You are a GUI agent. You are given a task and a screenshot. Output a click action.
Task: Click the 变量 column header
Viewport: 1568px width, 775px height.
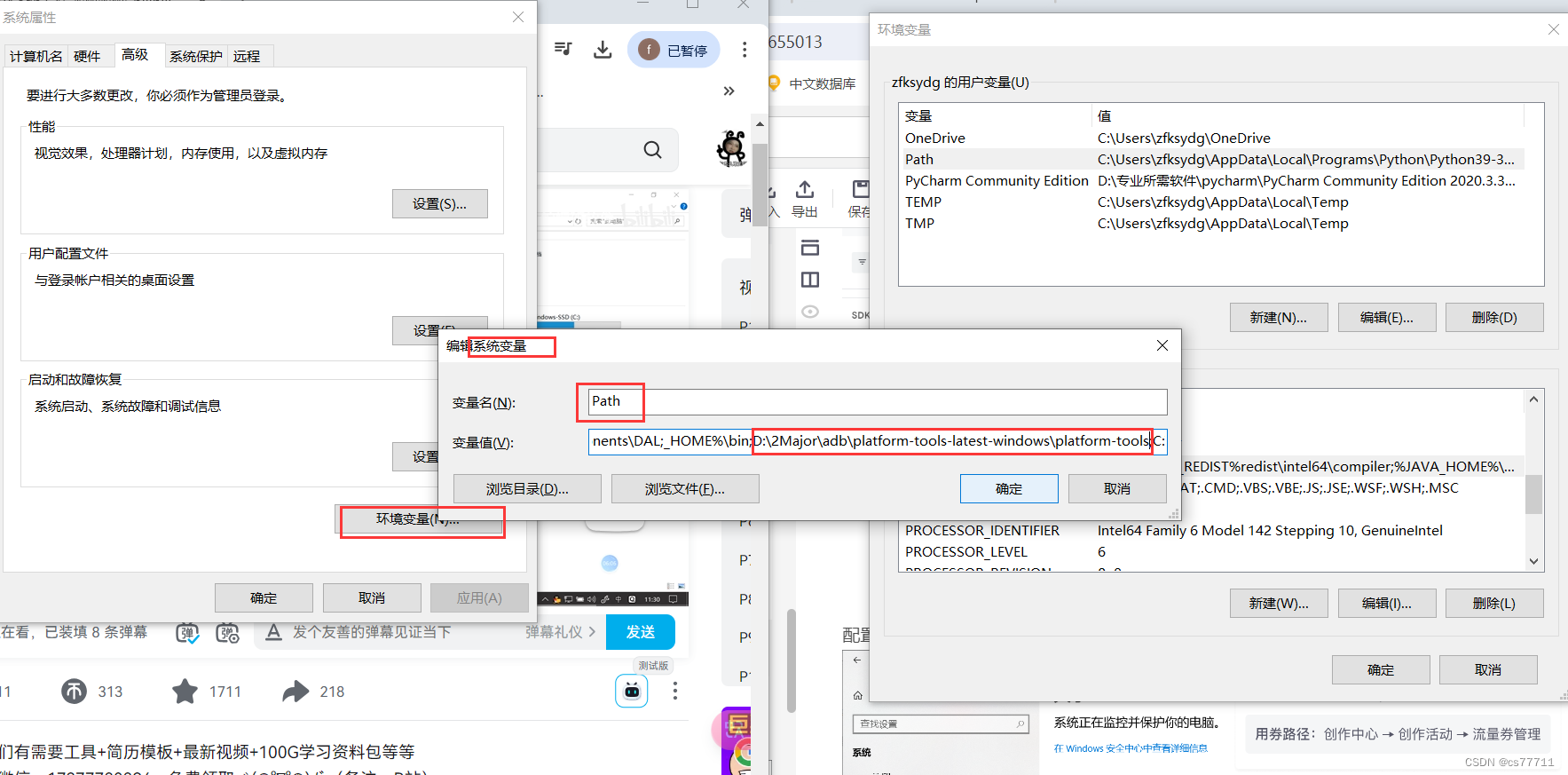click(x=996, y=116)
